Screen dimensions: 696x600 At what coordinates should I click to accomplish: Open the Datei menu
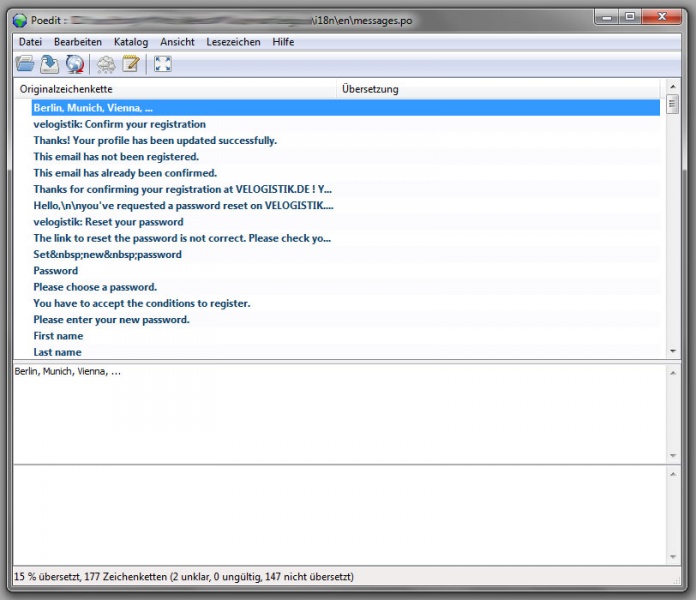click(x=30, y=42)
